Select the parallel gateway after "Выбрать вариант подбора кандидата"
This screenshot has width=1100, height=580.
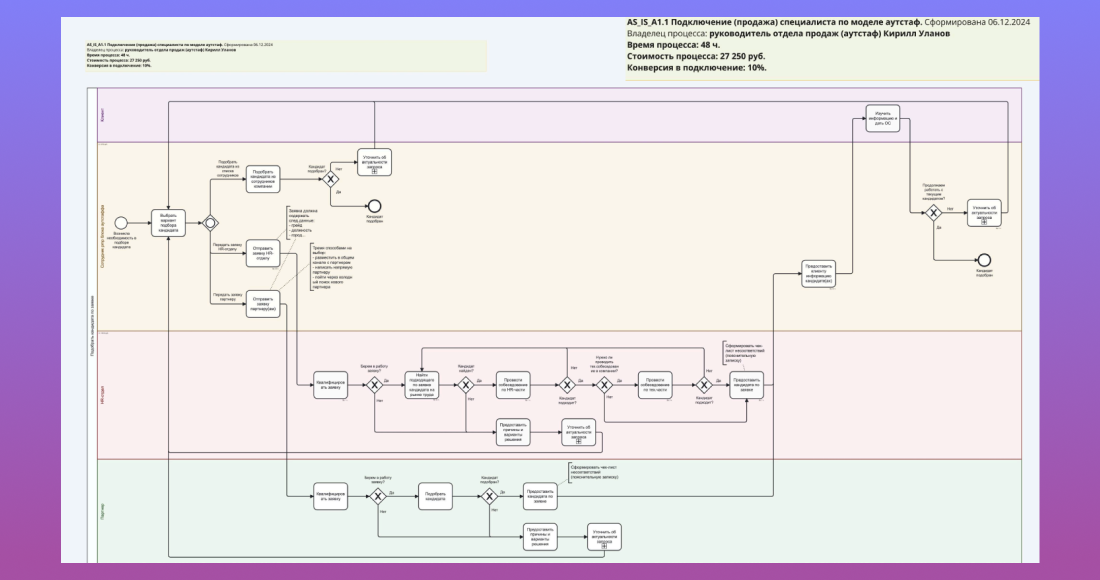pyautogui.click(x=211, y=223)
